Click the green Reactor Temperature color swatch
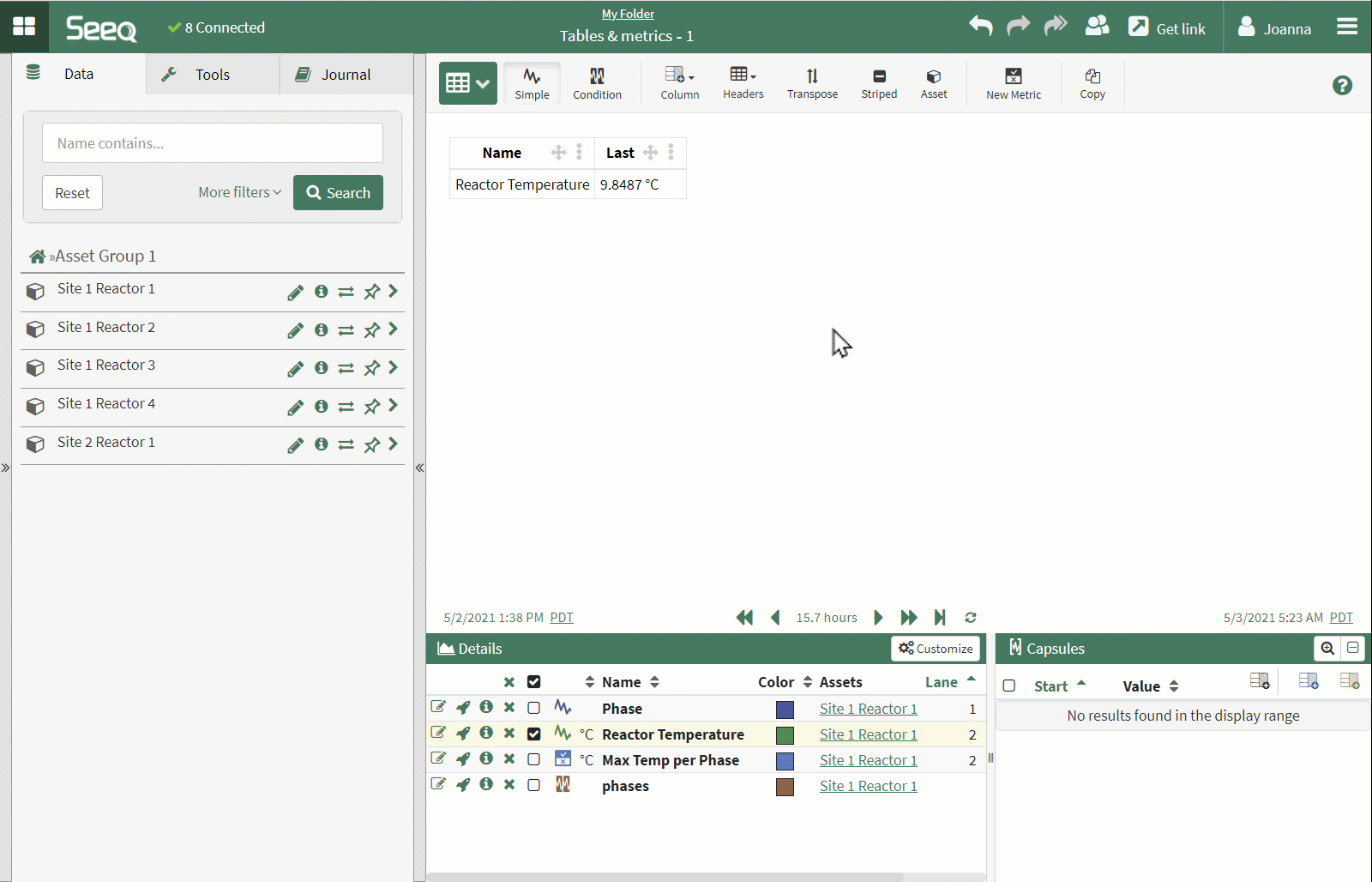The image size is (1372, 882). (785, 734)
